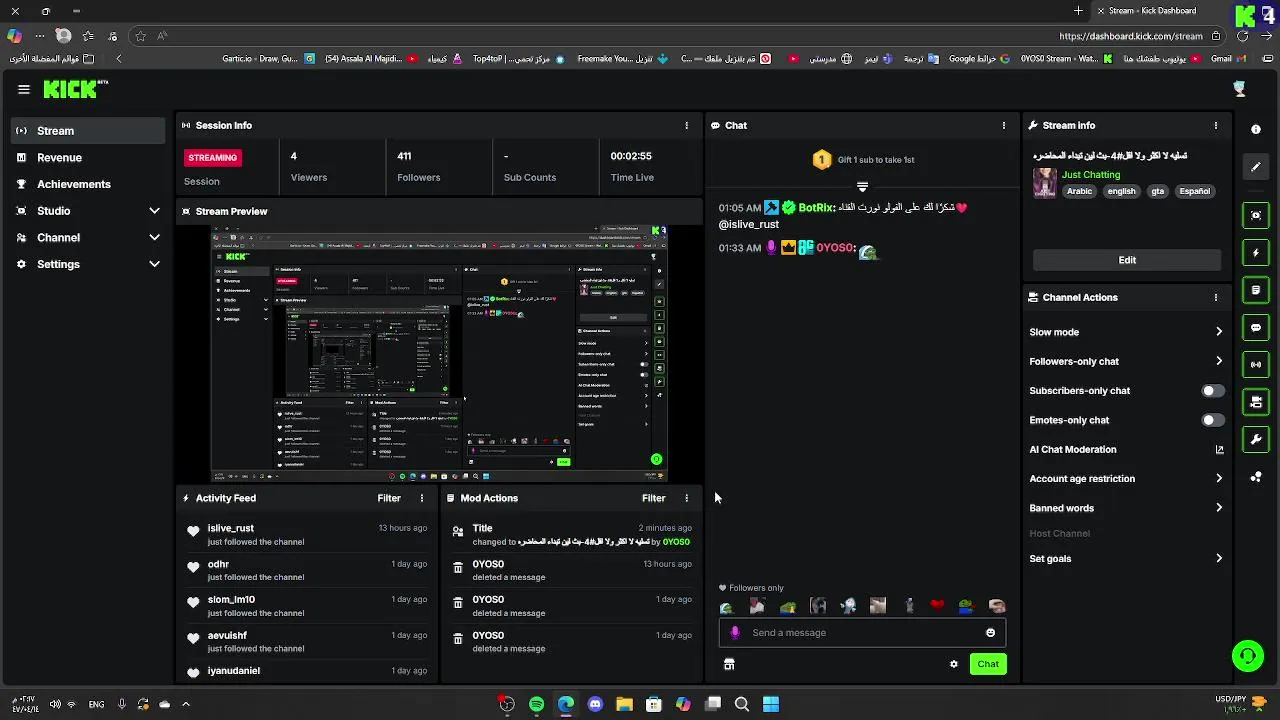Expand the pinned gift collapse arrow in chat
Screen dimensions: 1280x720
(862, 187)
